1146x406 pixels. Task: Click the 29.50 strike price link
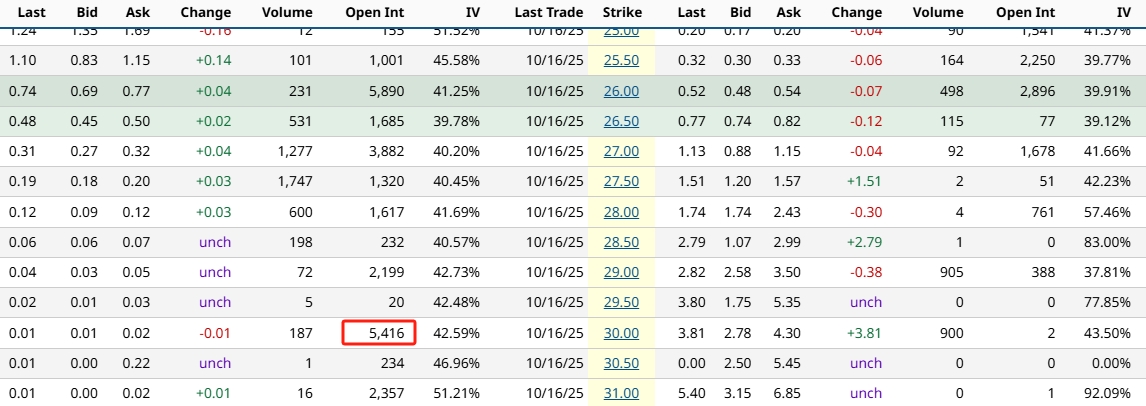tap(621, 302)
